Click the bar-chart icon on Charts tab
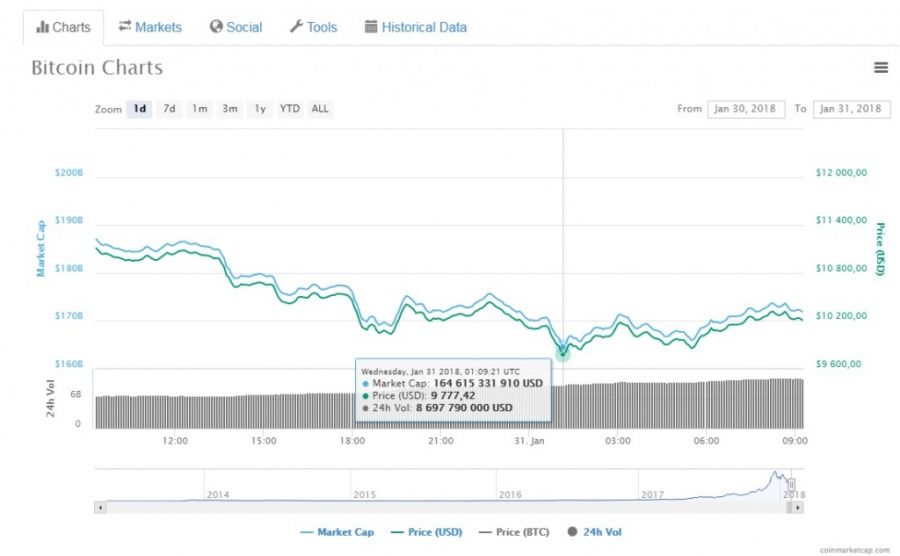 pos(42,27)
